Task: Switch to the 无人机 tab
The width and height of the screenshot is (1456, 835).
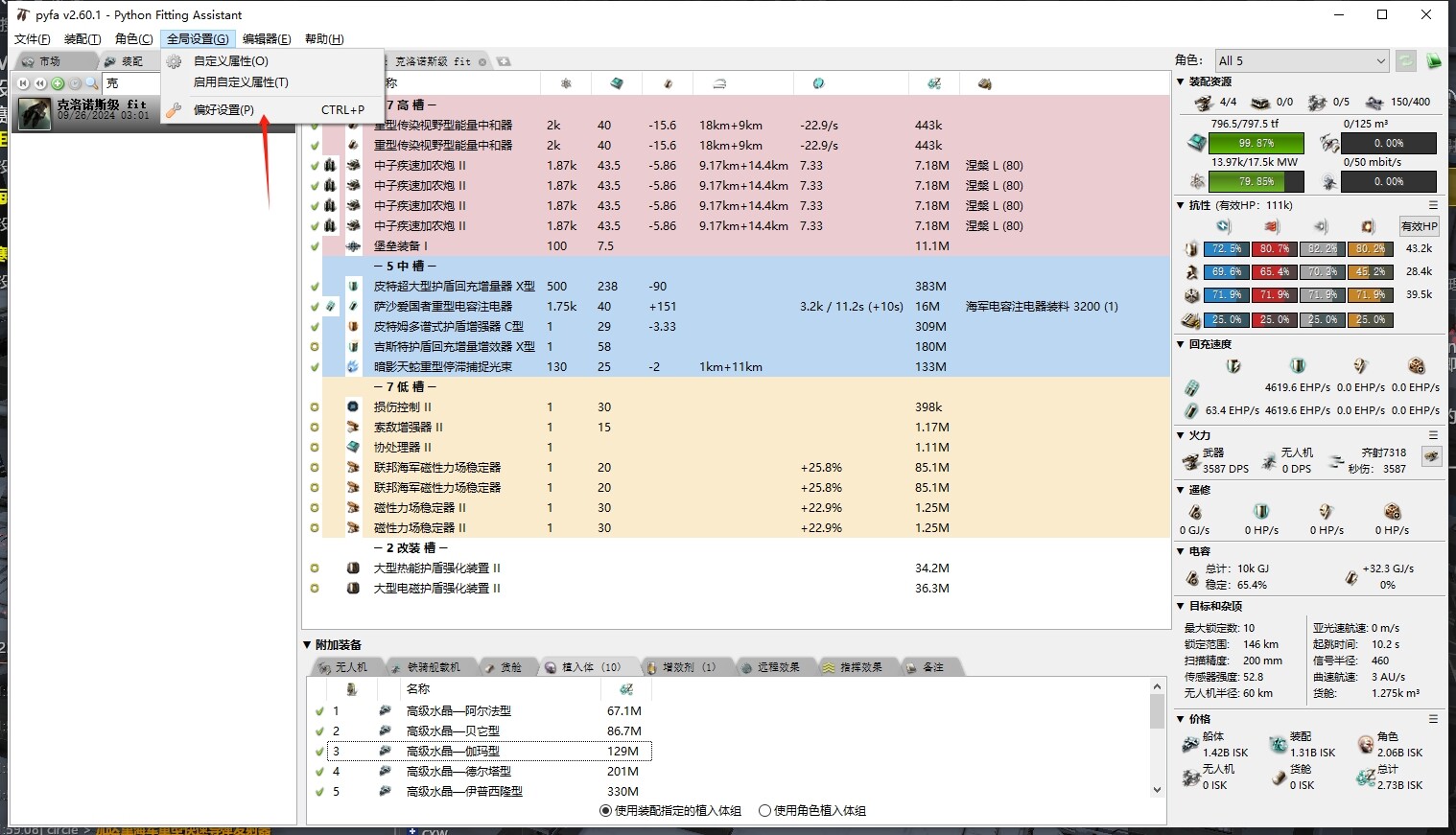Action: coord(345,667)
